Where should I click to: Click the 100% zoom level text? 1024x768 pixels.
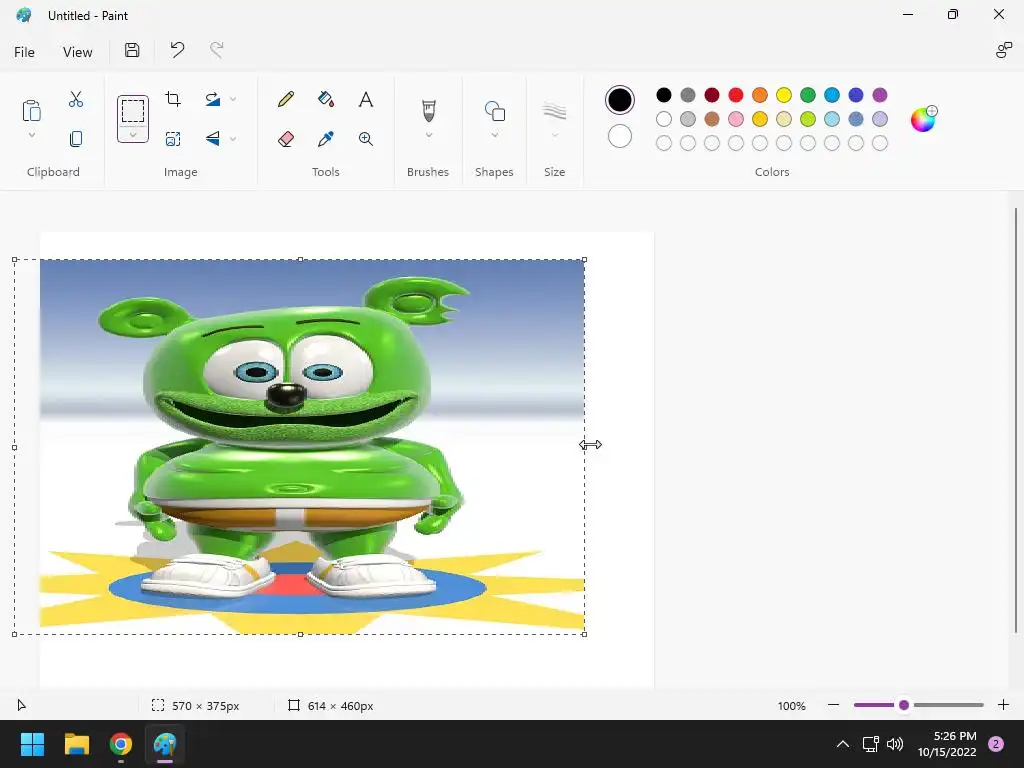point(792,706)
